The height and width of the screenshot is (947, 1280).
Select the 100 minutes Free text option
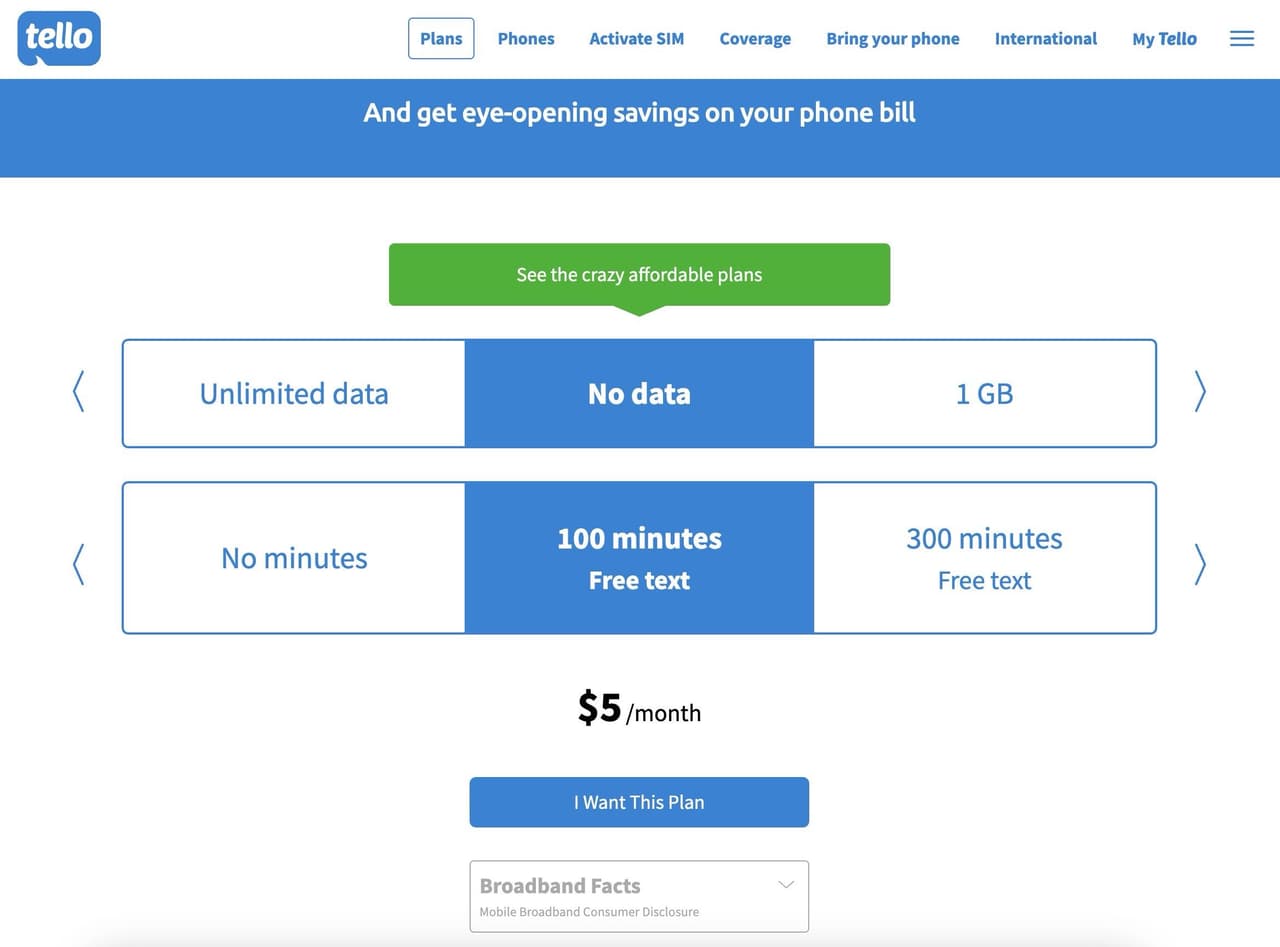pos(639,558)
